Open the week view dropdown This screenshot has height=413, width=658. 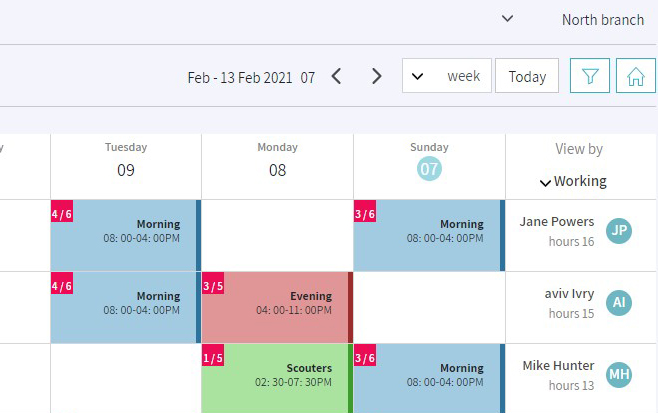(x=446, y=76)
